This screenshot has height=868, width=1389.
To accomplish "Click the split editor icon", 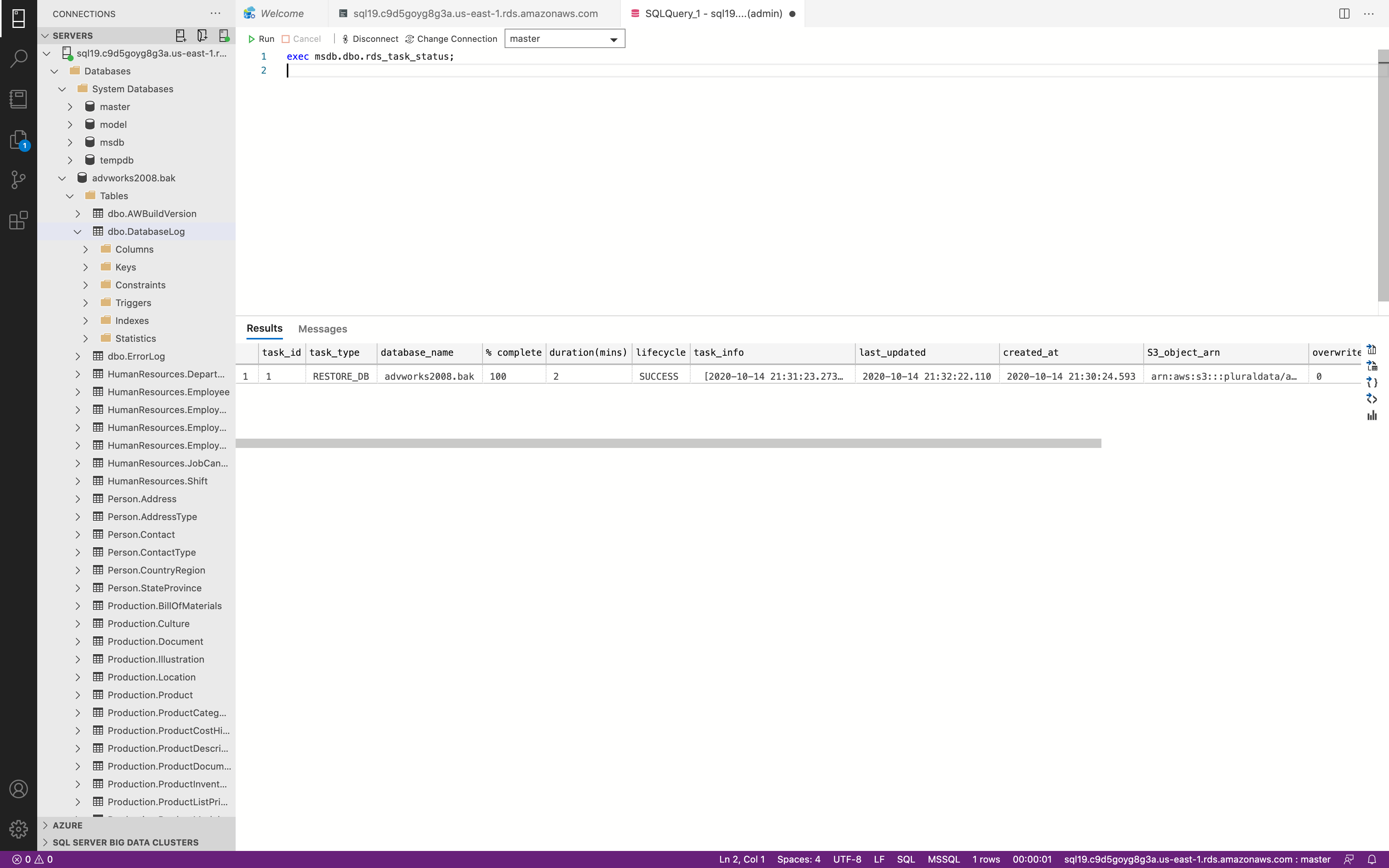I will pos(1344,13).
